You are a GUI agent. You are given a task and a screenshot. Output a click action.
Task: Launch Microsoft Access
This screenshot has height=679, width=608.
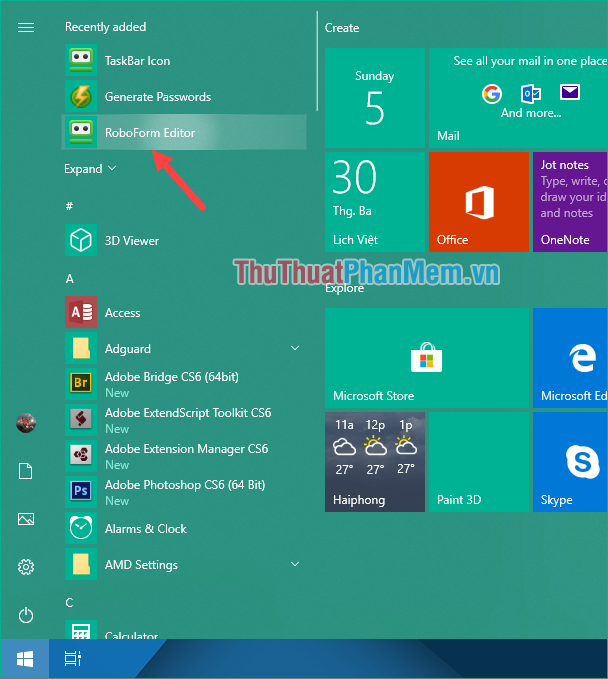tap(122, 313)
